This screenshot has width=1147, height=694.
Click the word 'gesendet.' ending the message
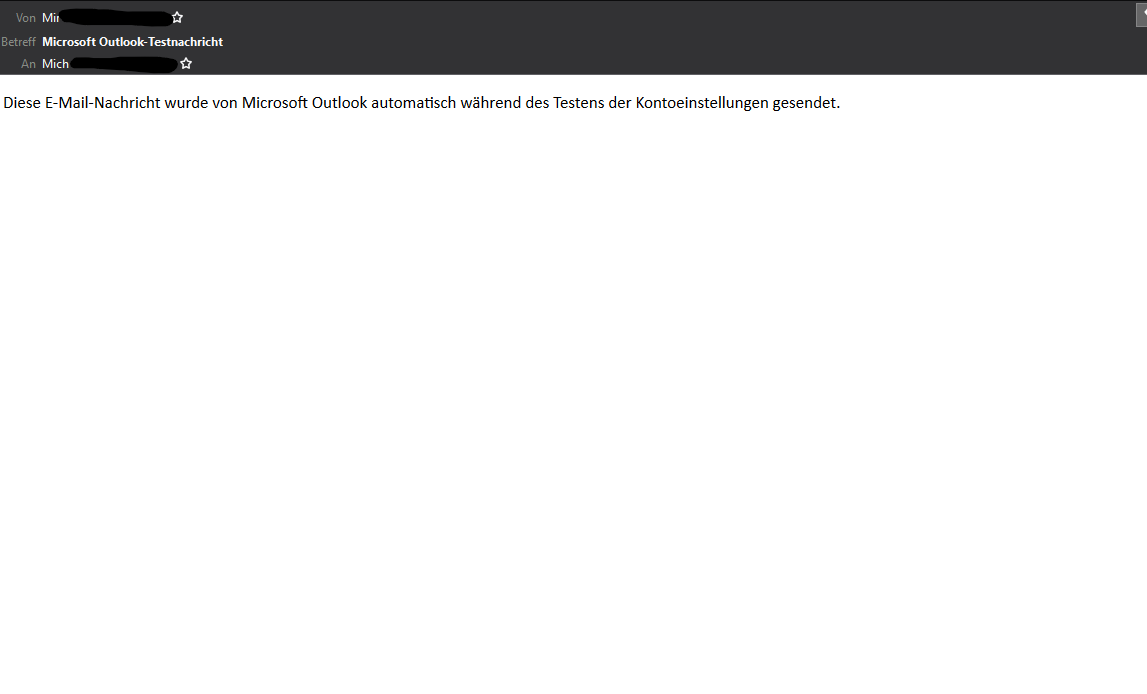806,103
